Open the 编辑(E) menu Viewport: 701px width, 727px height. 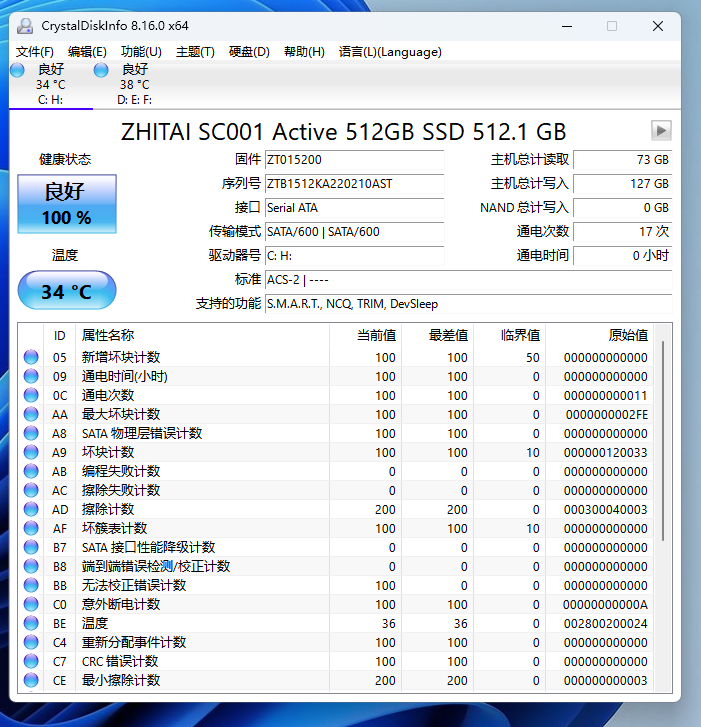(87, 51)
